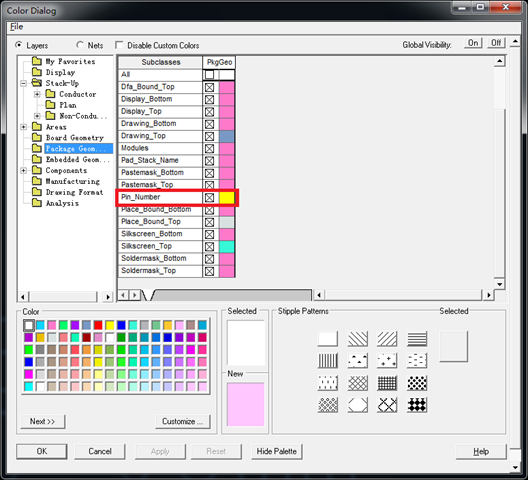
Task: Click the subclass list scroll-down arrow
Action: coord(499,284)
